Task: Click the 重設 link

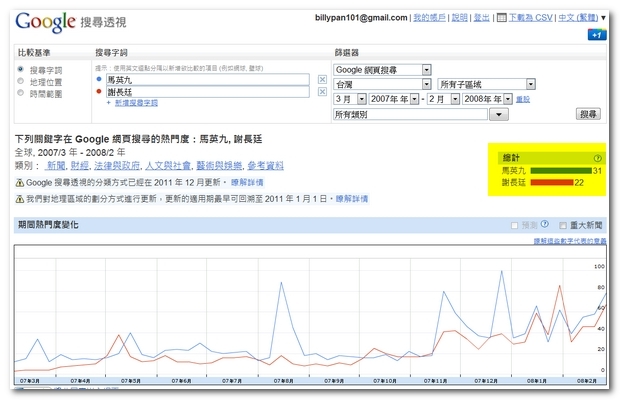Action: [x=523, y=99]
